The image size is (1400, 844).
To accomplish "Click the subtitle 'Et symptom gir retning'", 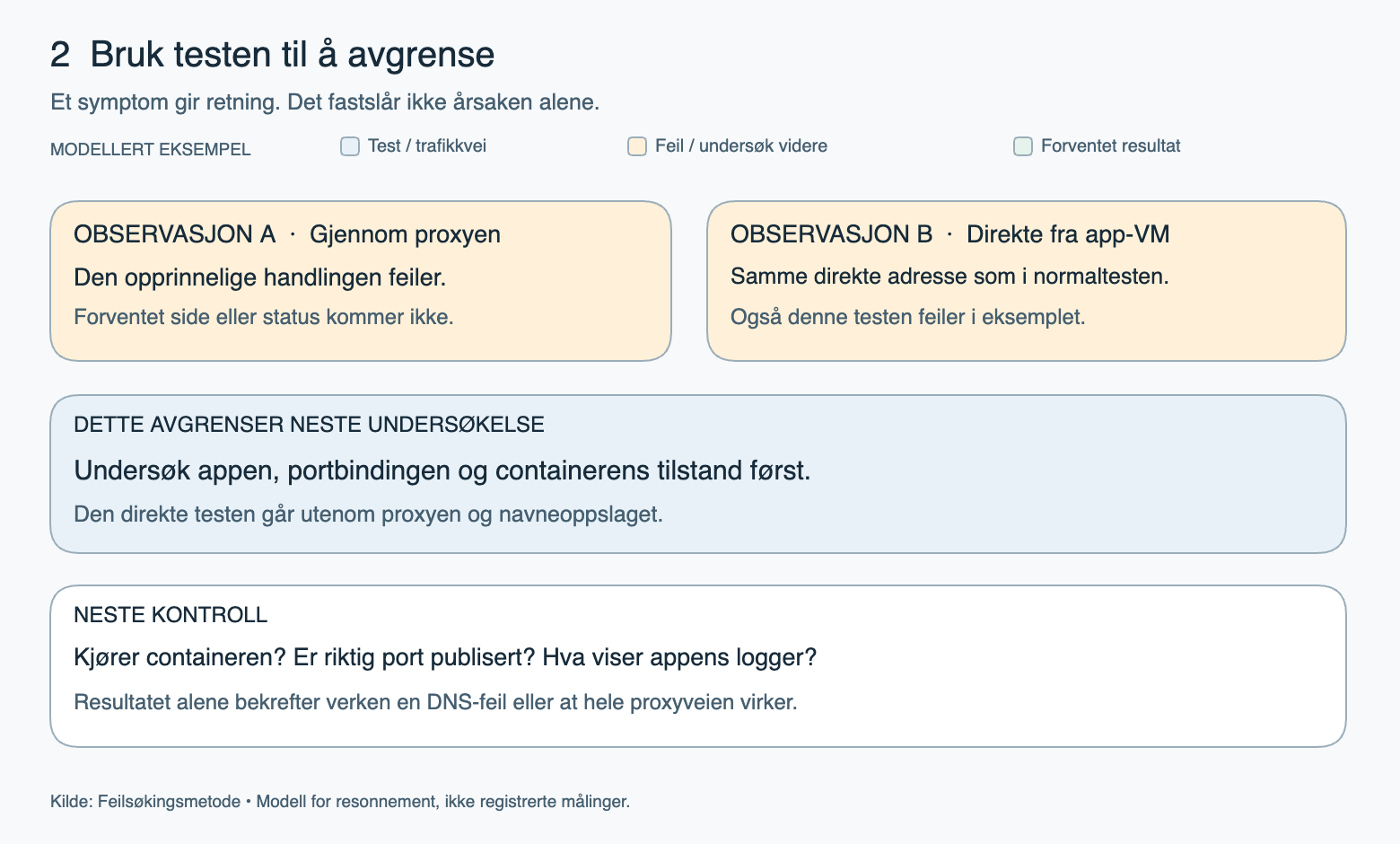I will [165, 102].
